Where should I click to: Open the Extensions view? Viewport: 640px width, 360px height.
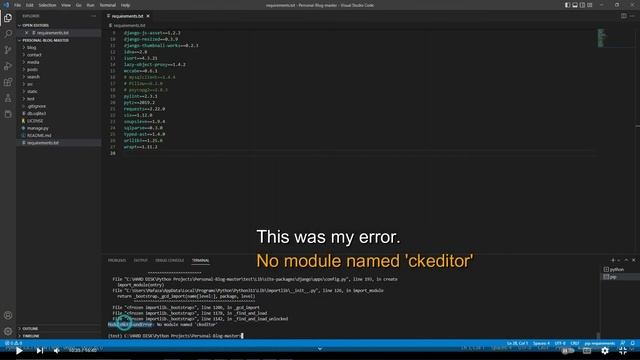click(x=8, y=82)
